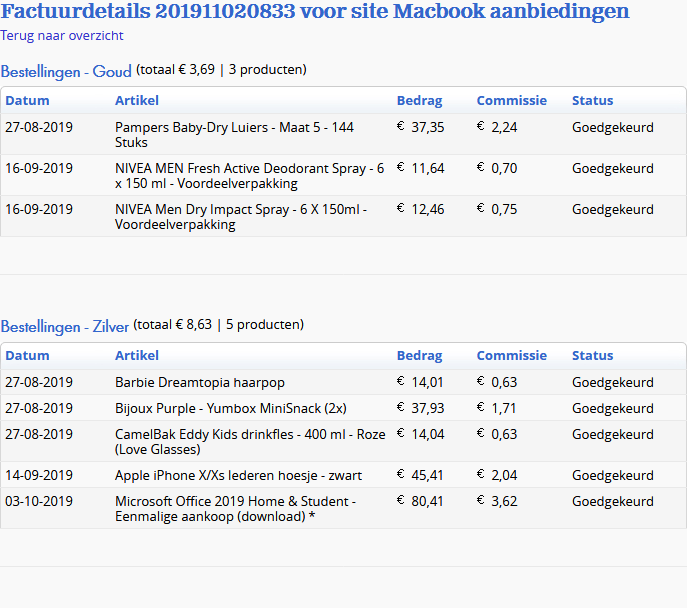Click 'Goedgekeurd' status in Barbie row
The width and height of the screenshot is (687, 608).
(x=613, y=383)
